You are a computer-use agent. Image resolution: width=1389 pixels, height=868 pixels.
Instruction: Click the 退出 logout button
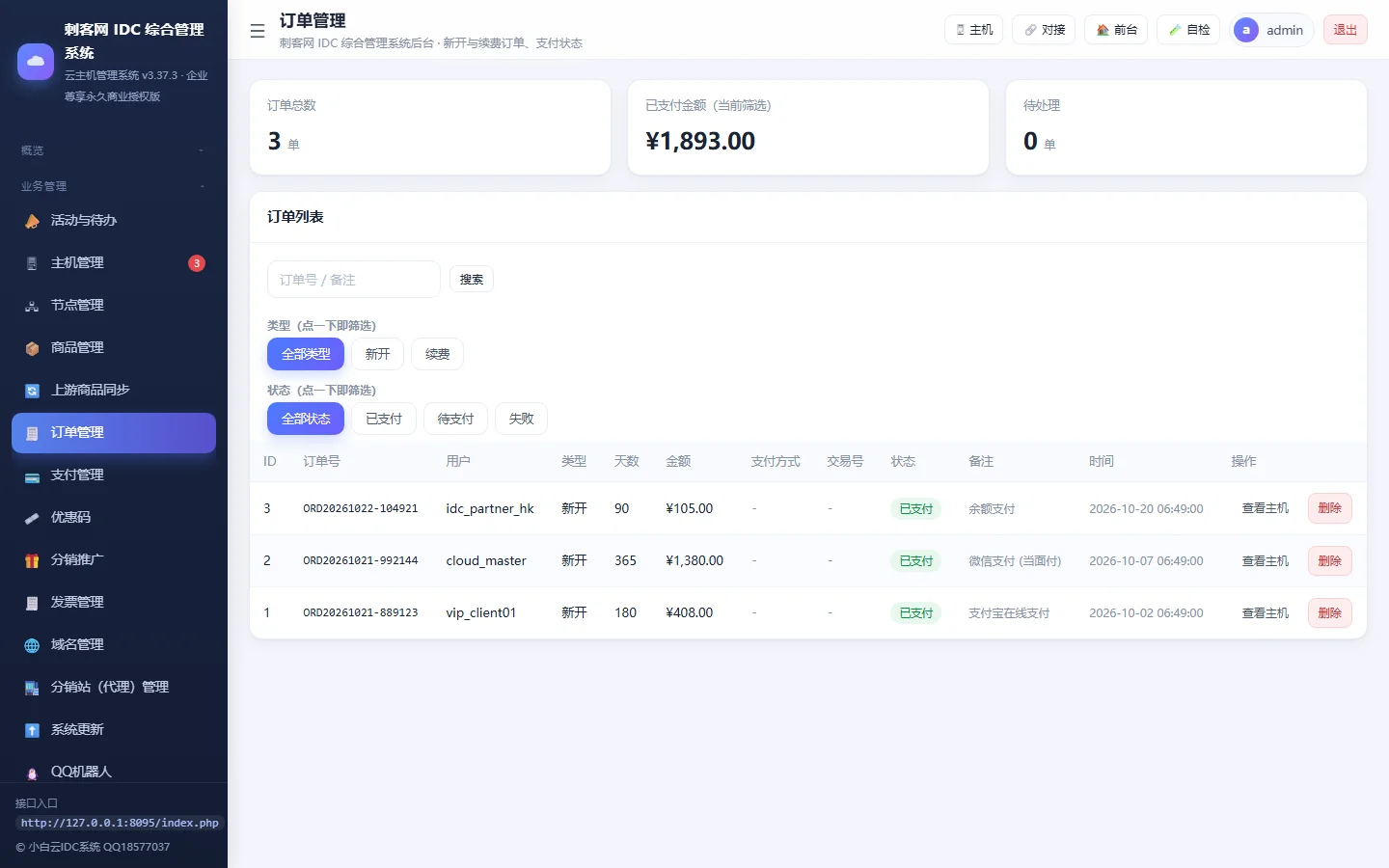tap(1345, 30)
